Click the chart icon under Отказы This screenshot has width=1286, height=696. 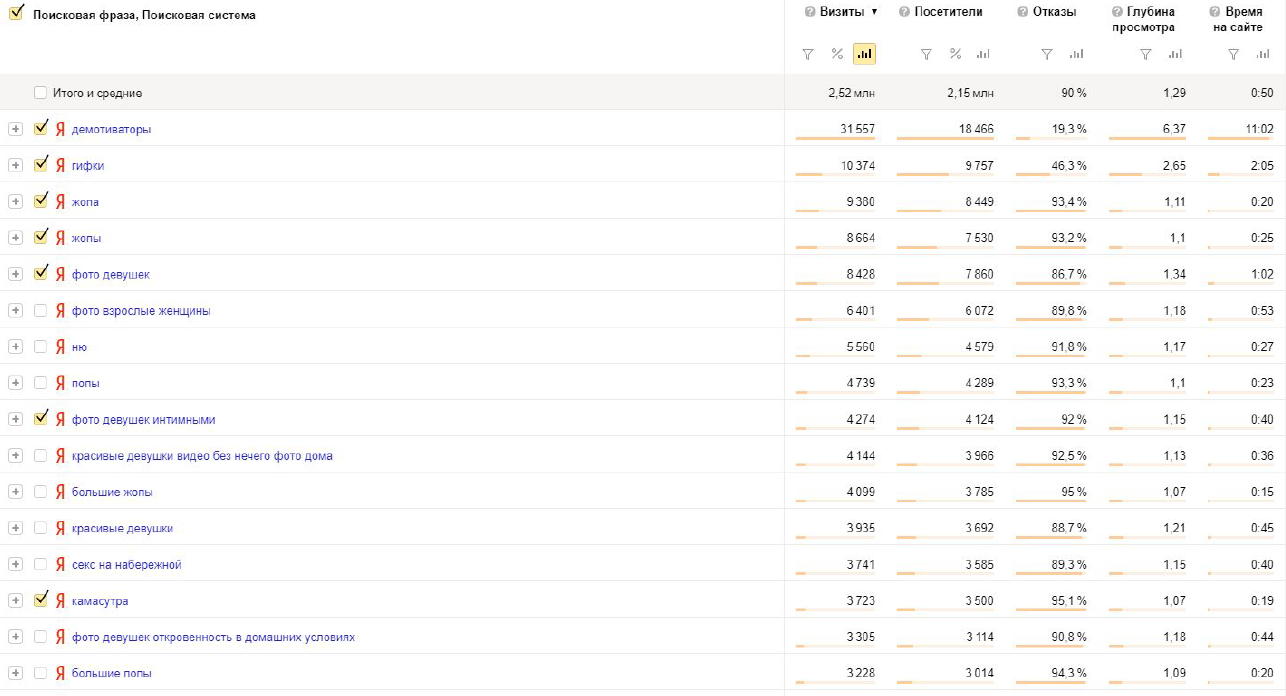tap(1076, 54)
